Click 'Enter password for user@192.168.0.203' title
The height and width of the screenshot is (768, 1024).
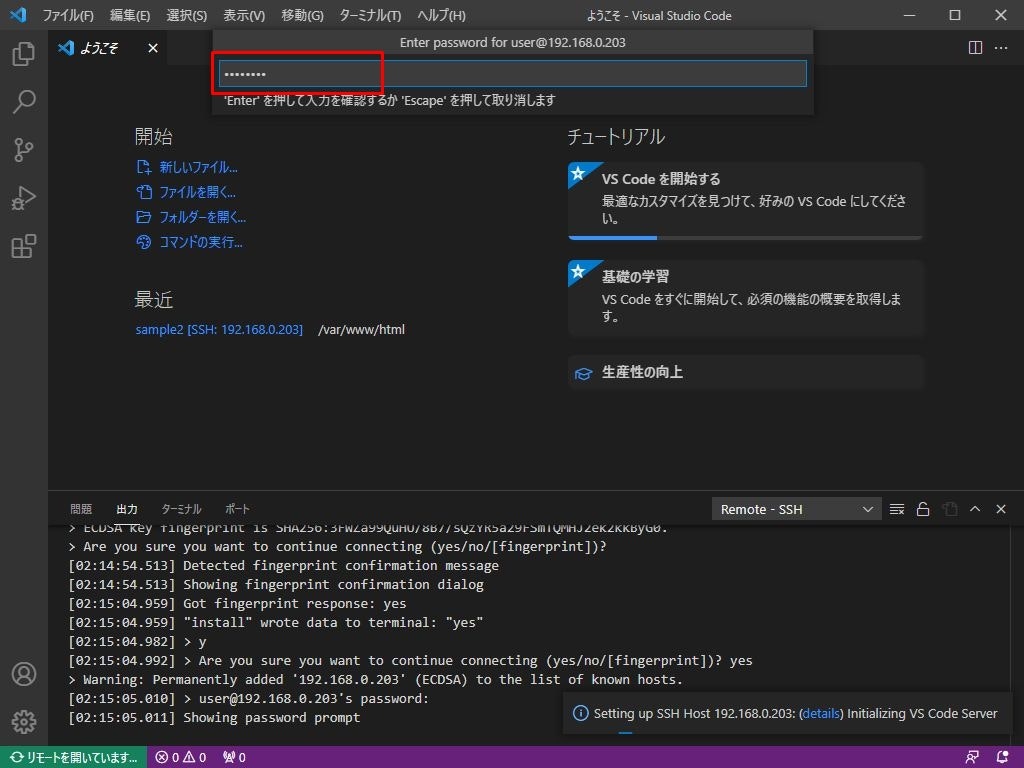513,42
